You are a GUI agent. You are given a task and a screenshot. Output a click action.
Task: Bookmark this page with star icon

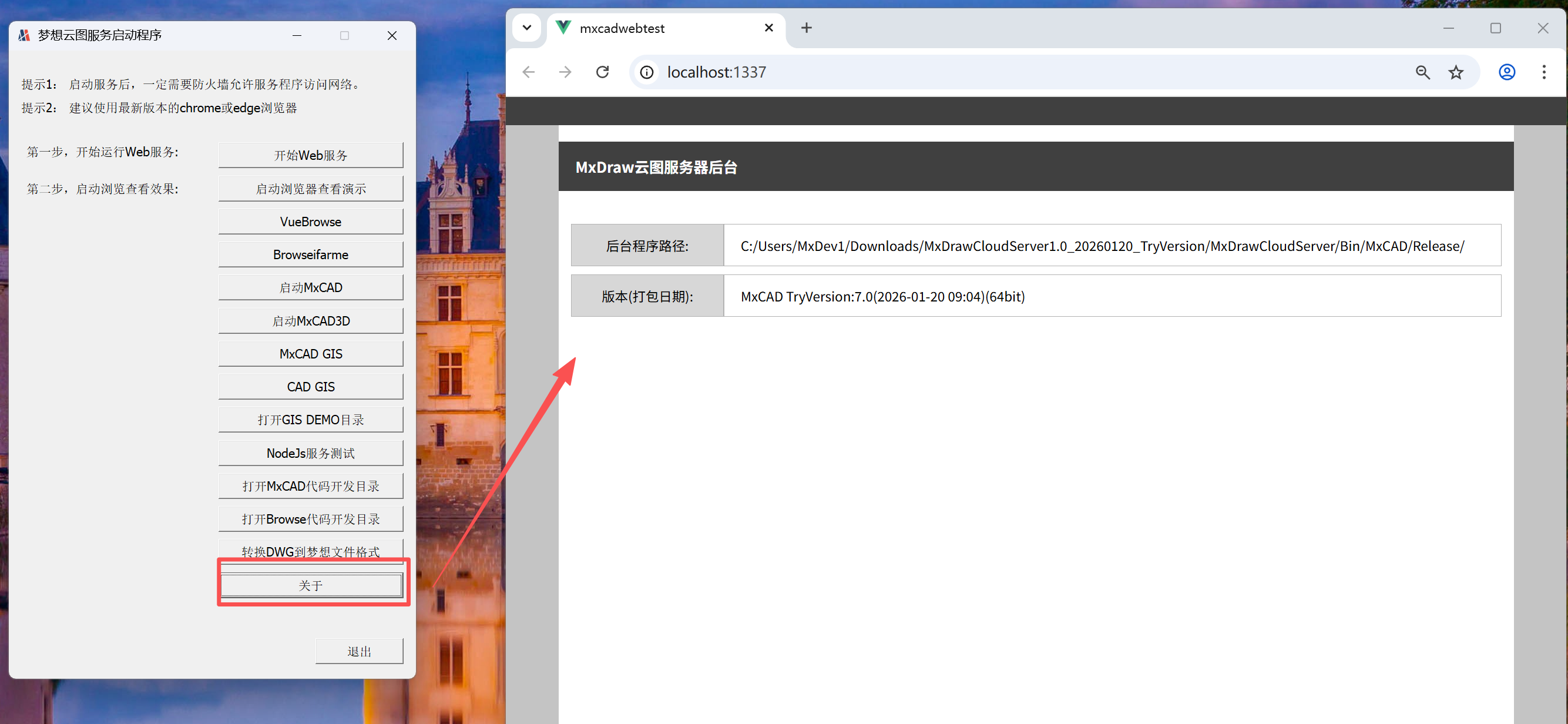tap(1455, 72)
